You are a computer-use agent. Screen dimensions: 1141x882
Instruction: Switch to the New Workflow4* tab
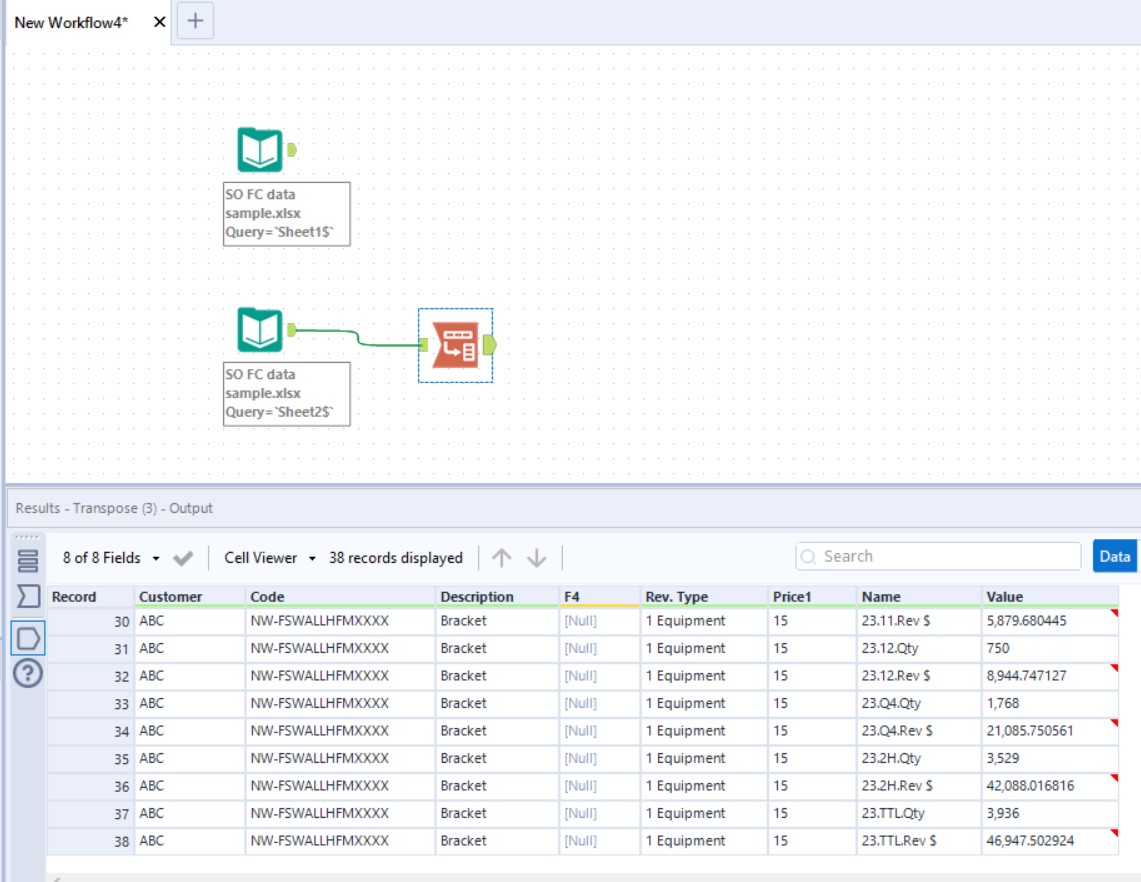click(x=71, y=22)
